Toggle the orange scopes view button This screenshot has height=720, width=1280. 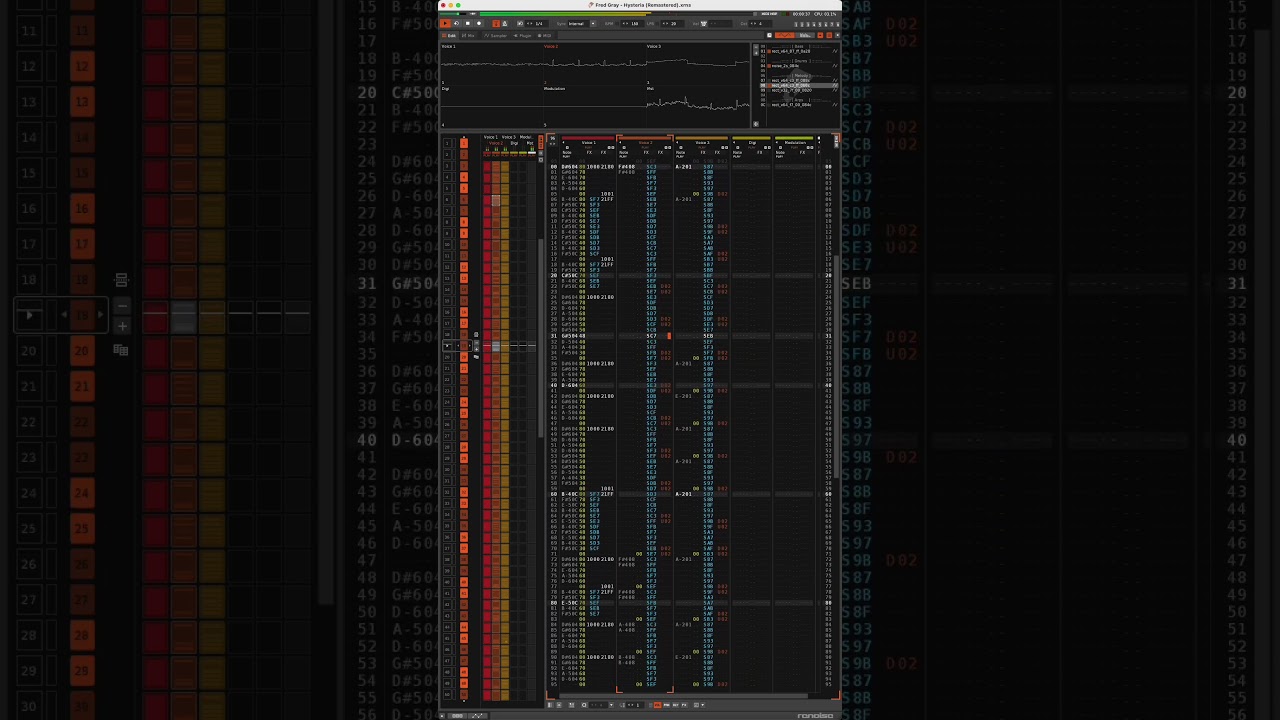click(x=785, y=35)
